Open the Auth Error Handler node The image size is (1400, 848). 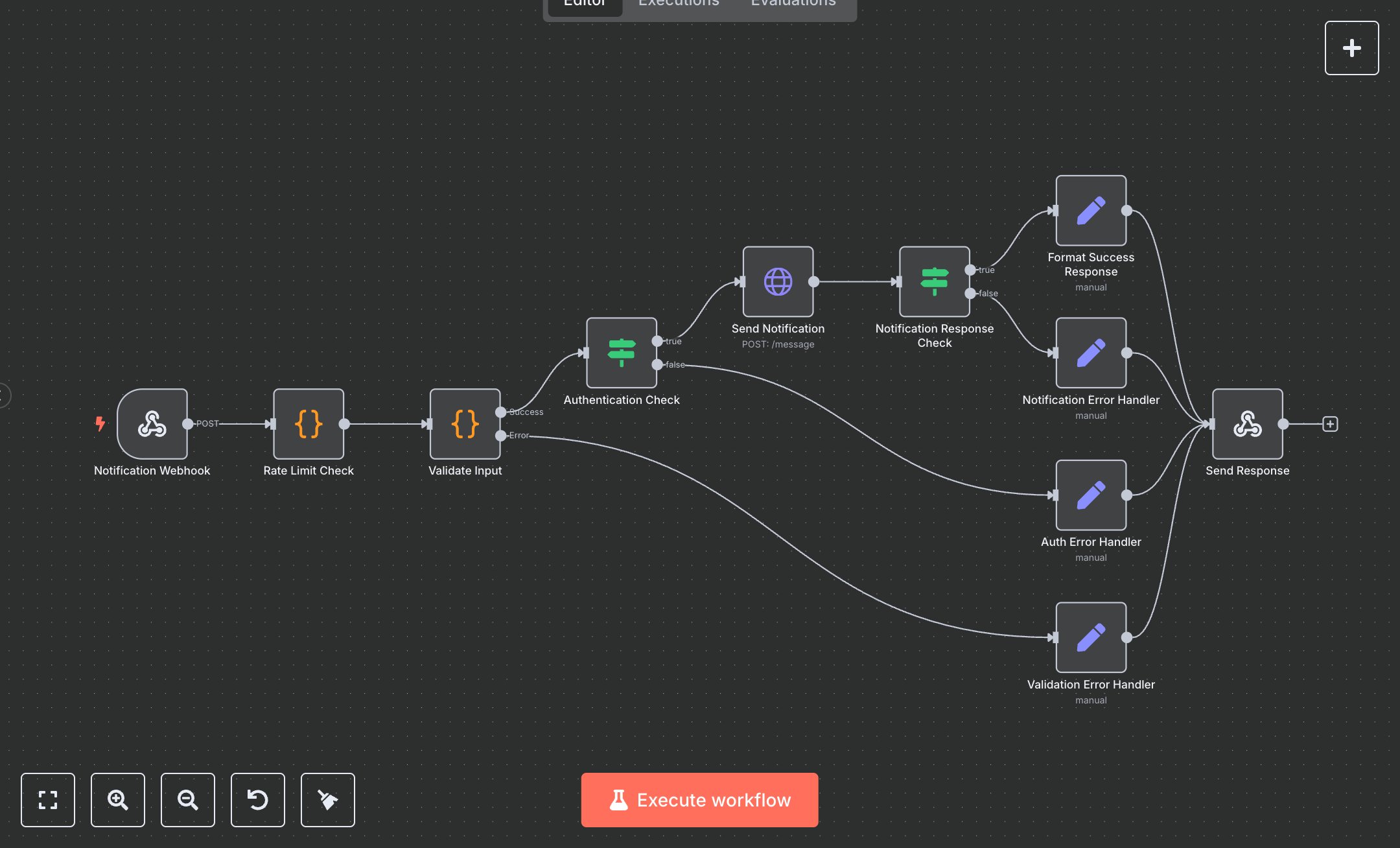click(x=1090, y=495)
